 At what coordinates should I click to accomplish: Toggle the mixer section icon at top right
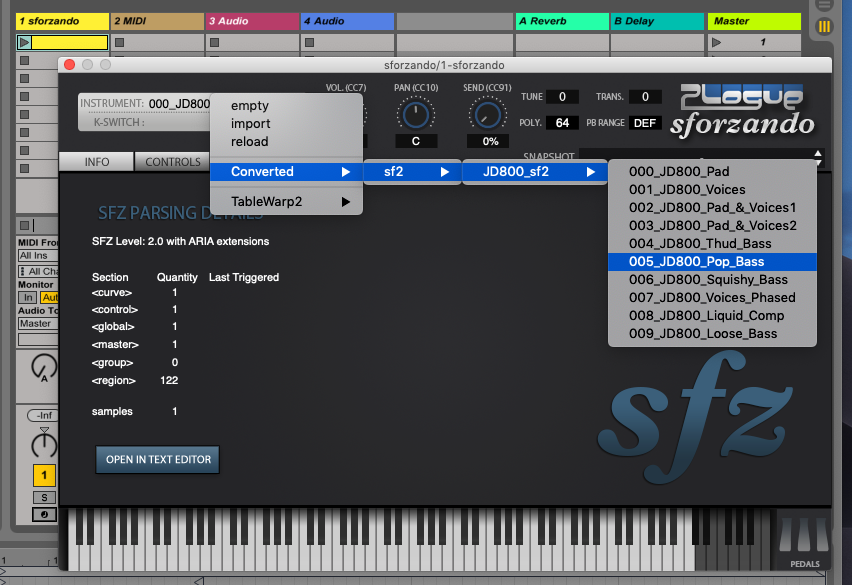point(824,26)
